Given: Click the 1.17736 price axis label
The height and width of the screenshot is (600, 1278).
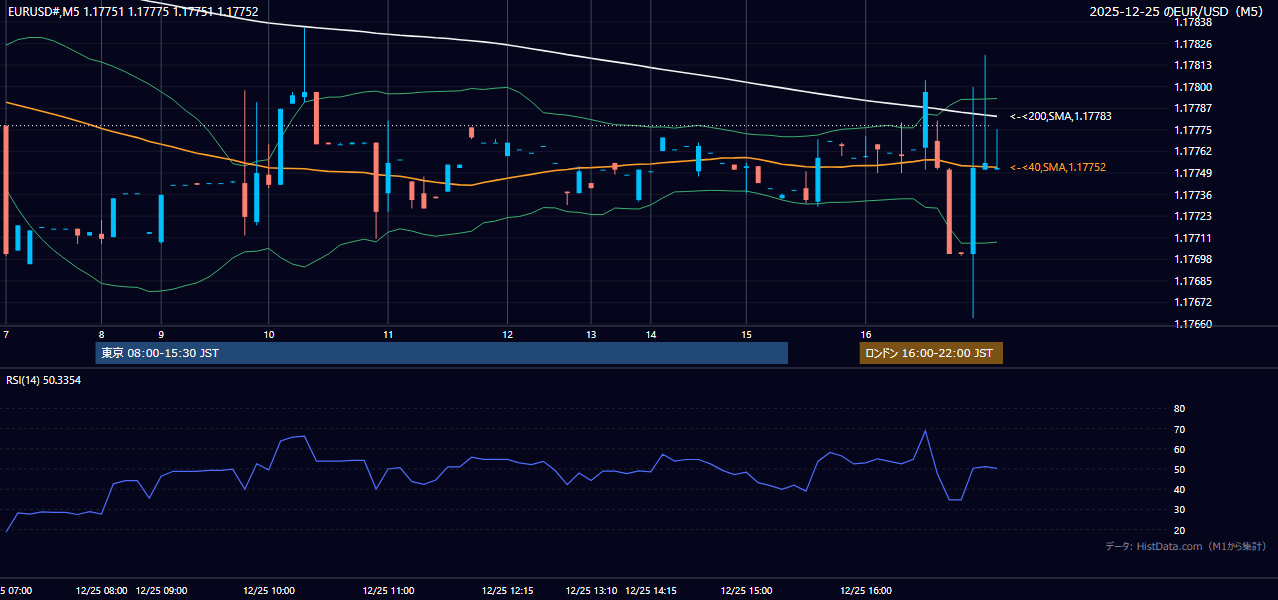Looking at the screenshot, I should [x=1192, y=195].
